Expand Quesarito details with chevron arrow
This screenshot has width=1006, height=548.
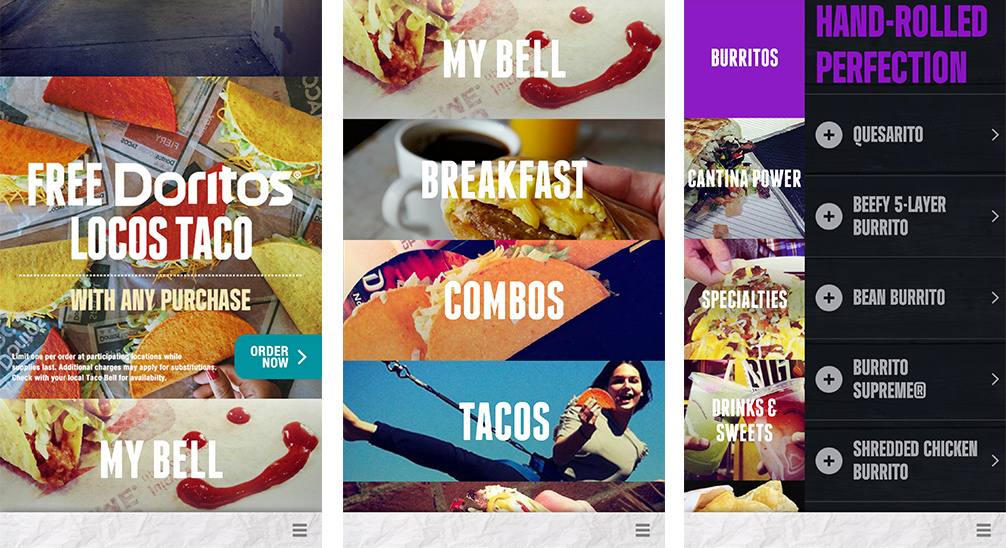(994, 135)
